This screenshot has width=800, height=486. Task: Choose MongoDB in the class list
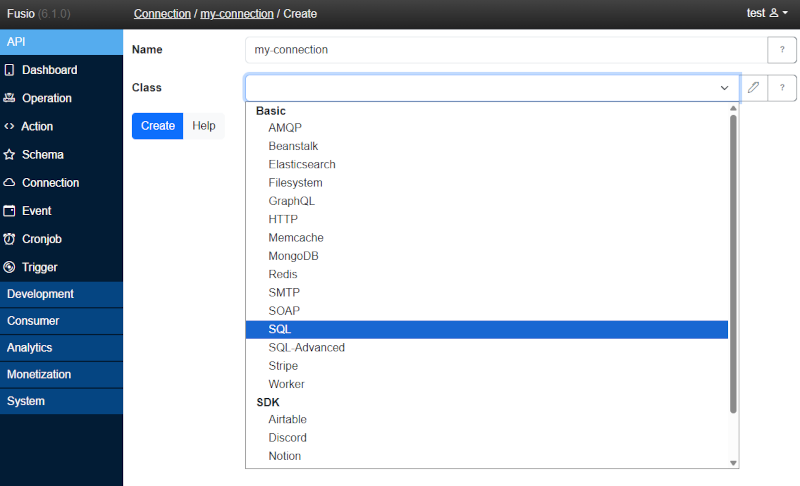293,256
